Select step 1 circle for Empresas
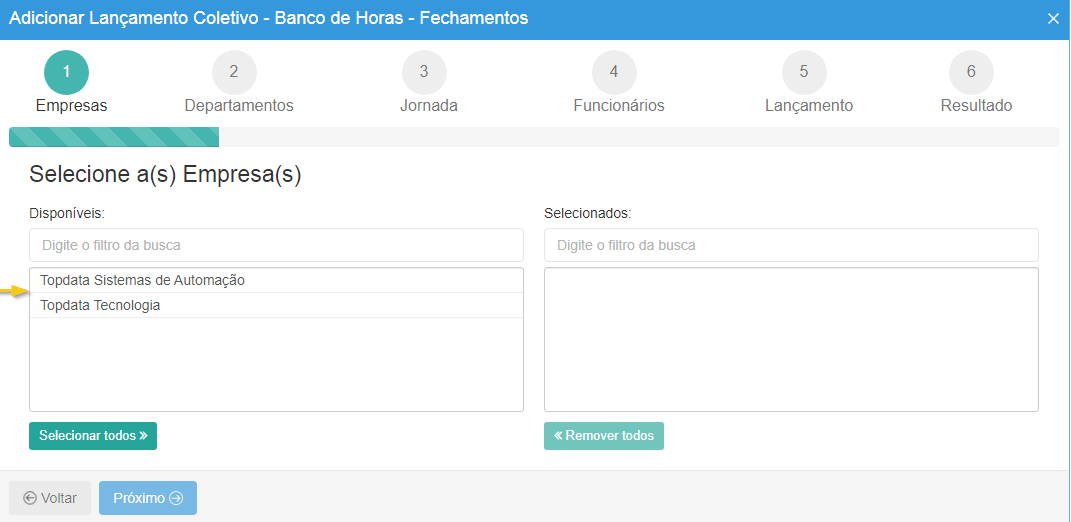 point(66,72)
